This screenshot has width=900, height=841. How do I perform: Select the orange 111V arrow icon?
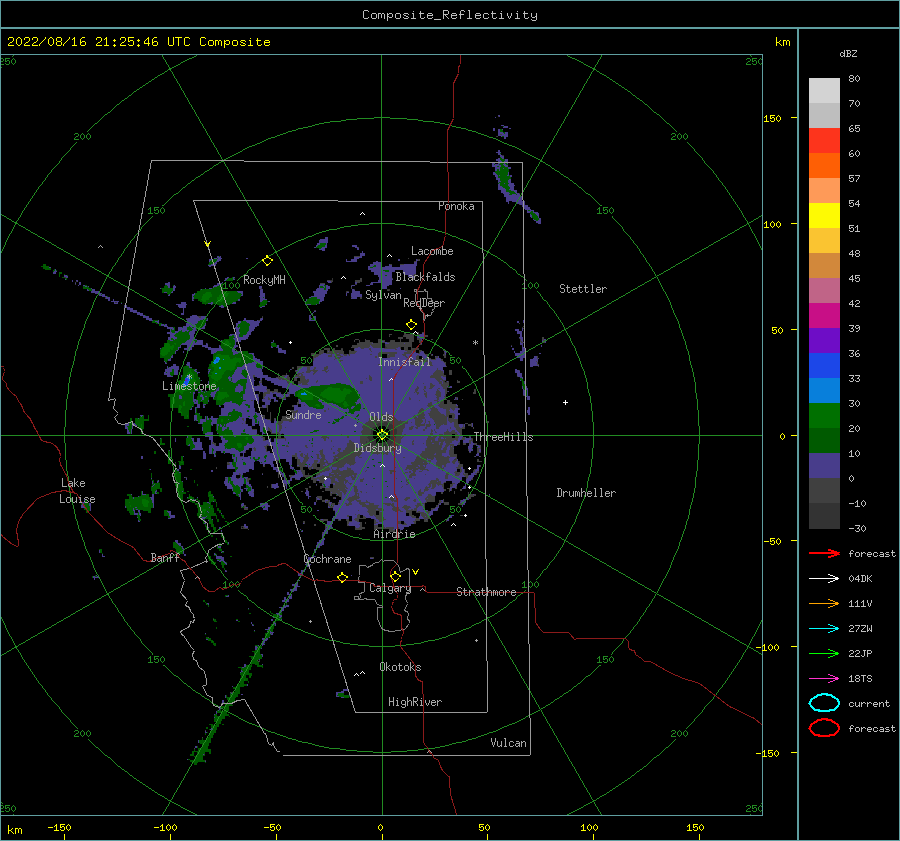[x=824, y=603]
